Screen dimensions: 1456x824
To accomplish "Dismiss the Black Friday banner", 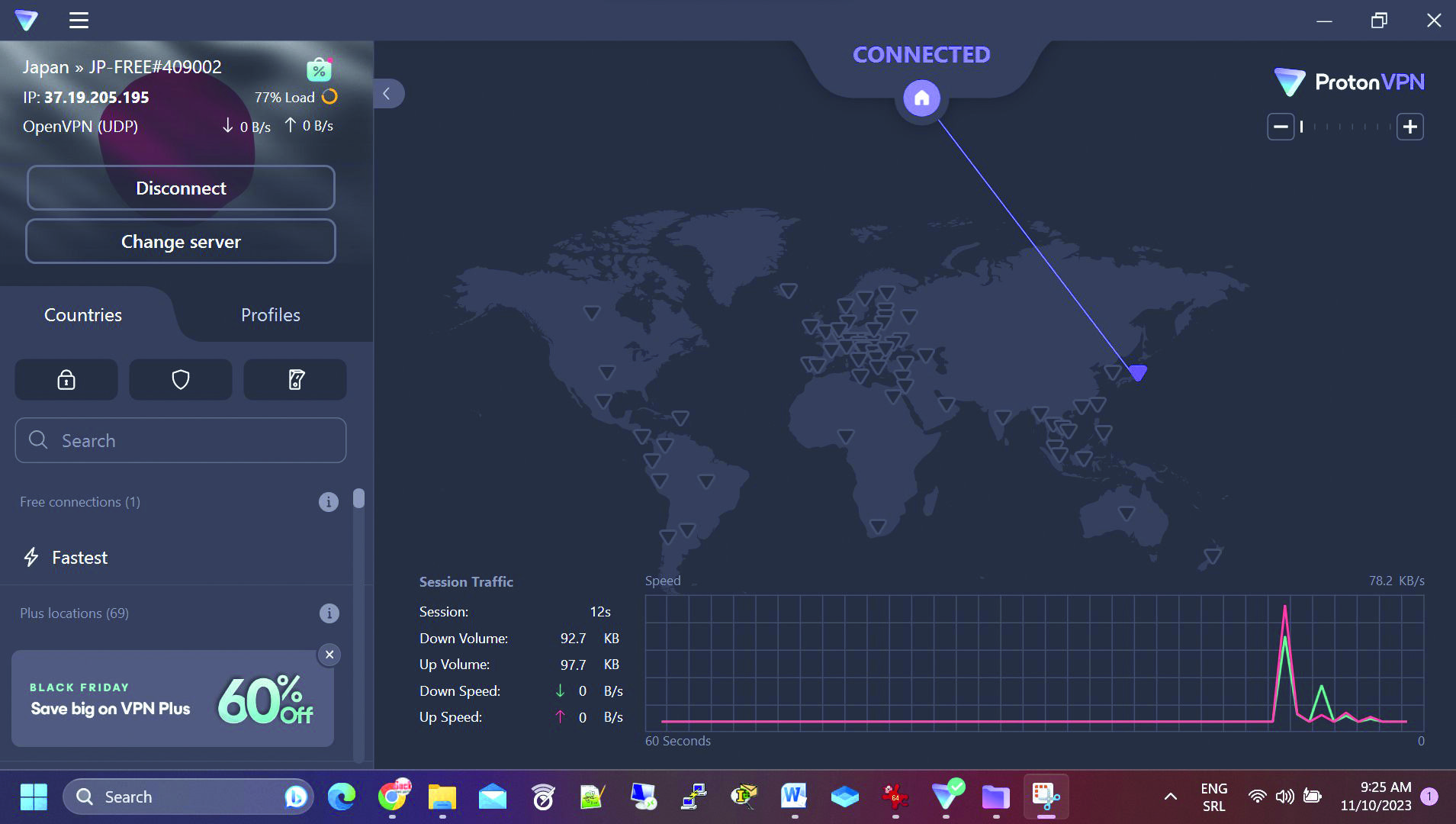I will click(329, 655).
